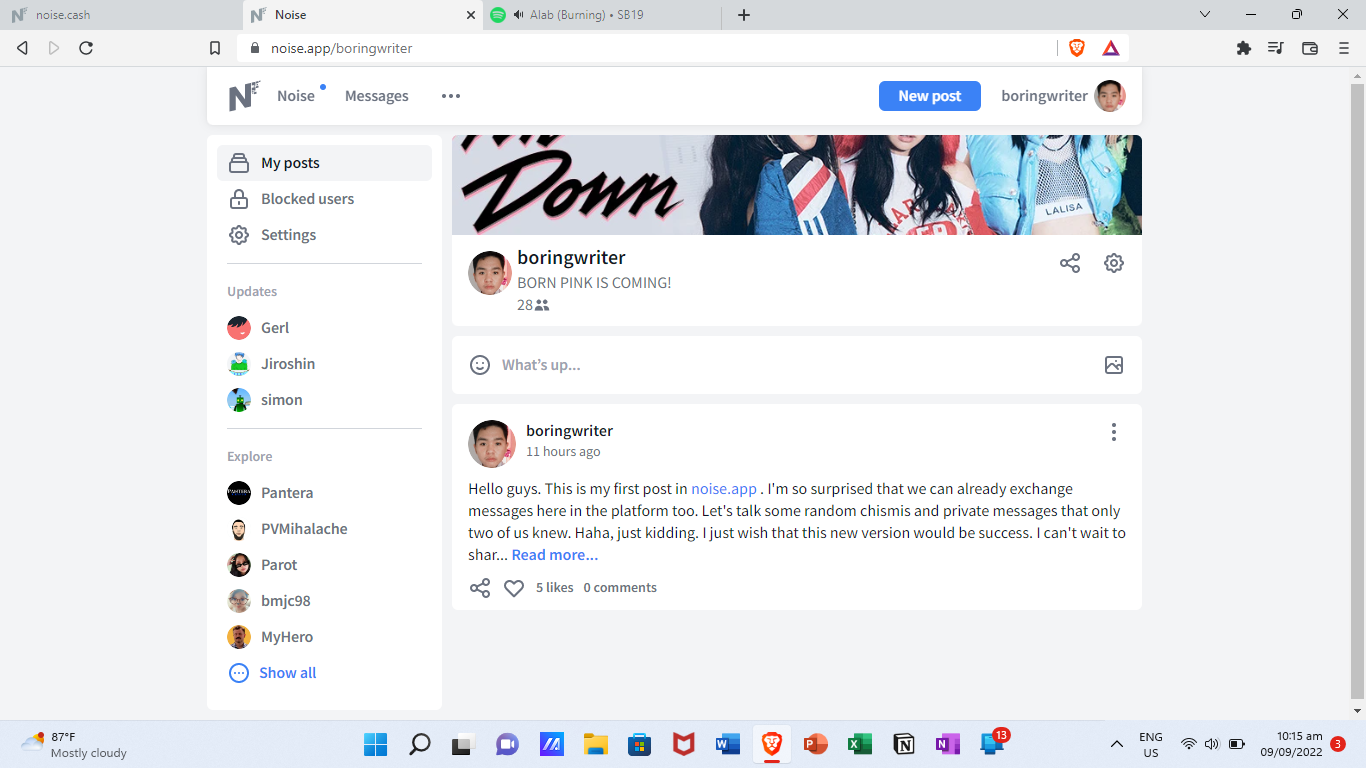The image size is (1366, 768).
Task: Open simon's profile from Updates
Action: pyautogui.click(x=265, y=400)
